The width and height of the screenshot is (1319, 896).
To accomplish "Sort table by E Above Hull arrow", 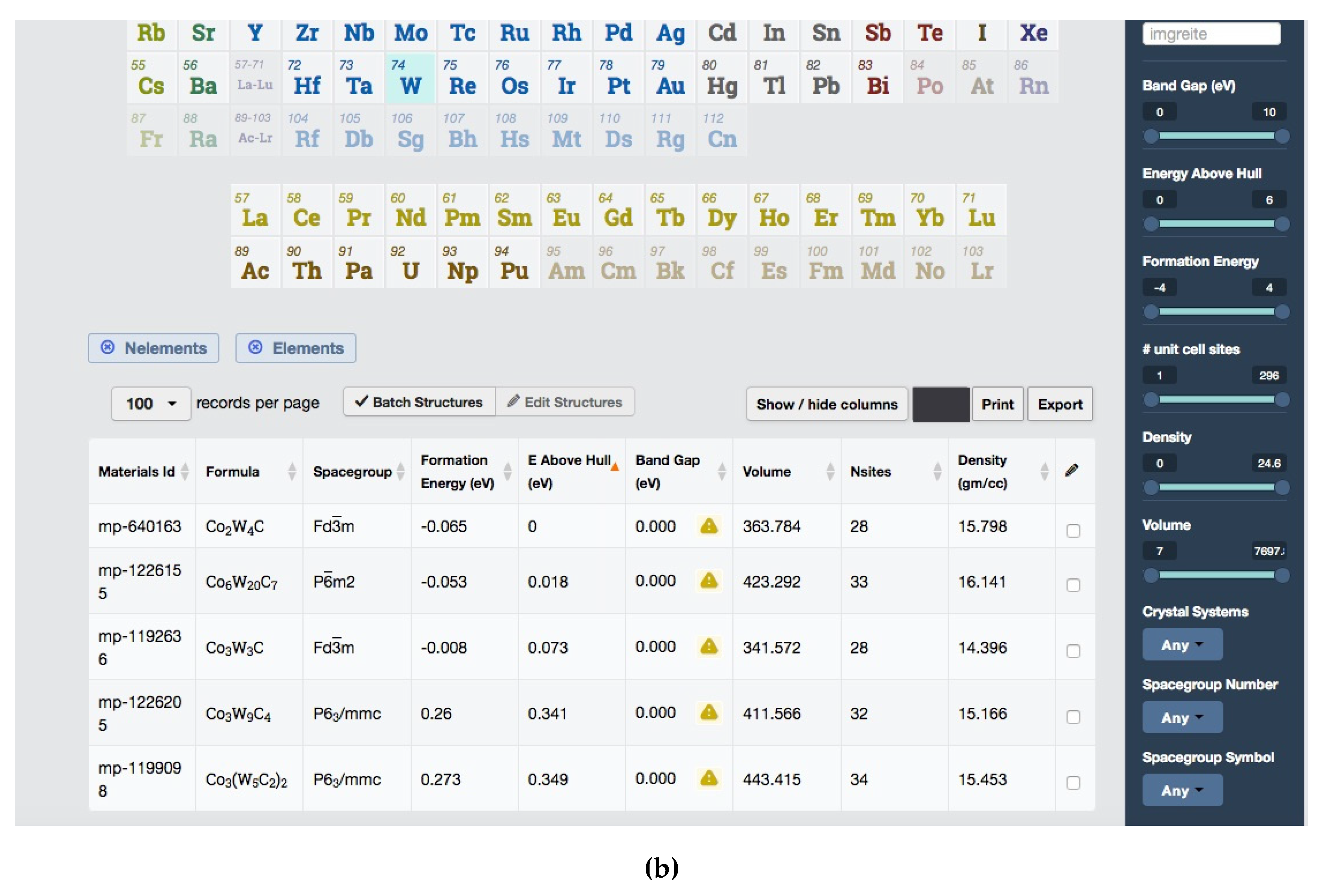I will (x=615, y=467).
